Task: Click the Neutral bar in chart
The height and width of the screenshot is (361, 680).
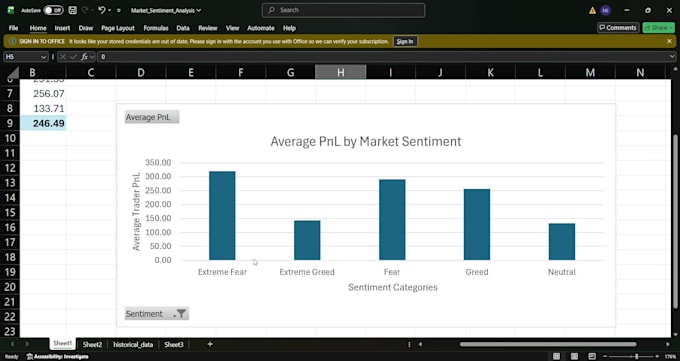Action: point(562,242)
